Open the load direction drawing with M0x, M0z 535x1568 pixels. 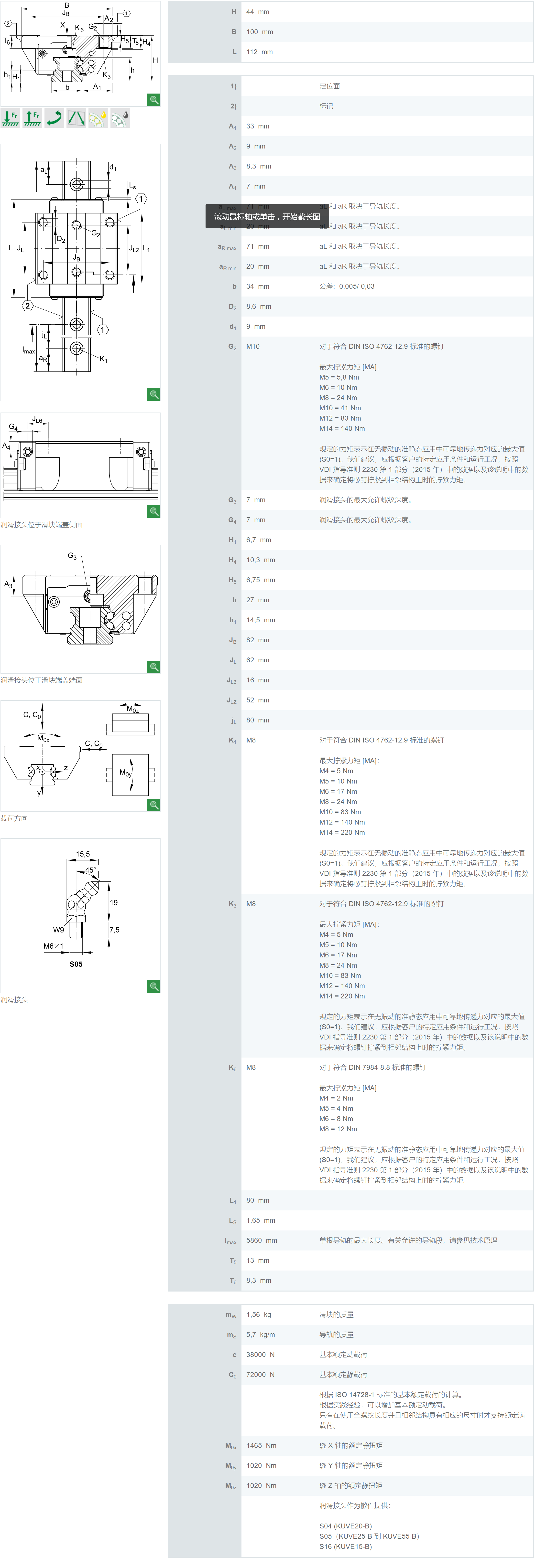[x=80, y=756]
